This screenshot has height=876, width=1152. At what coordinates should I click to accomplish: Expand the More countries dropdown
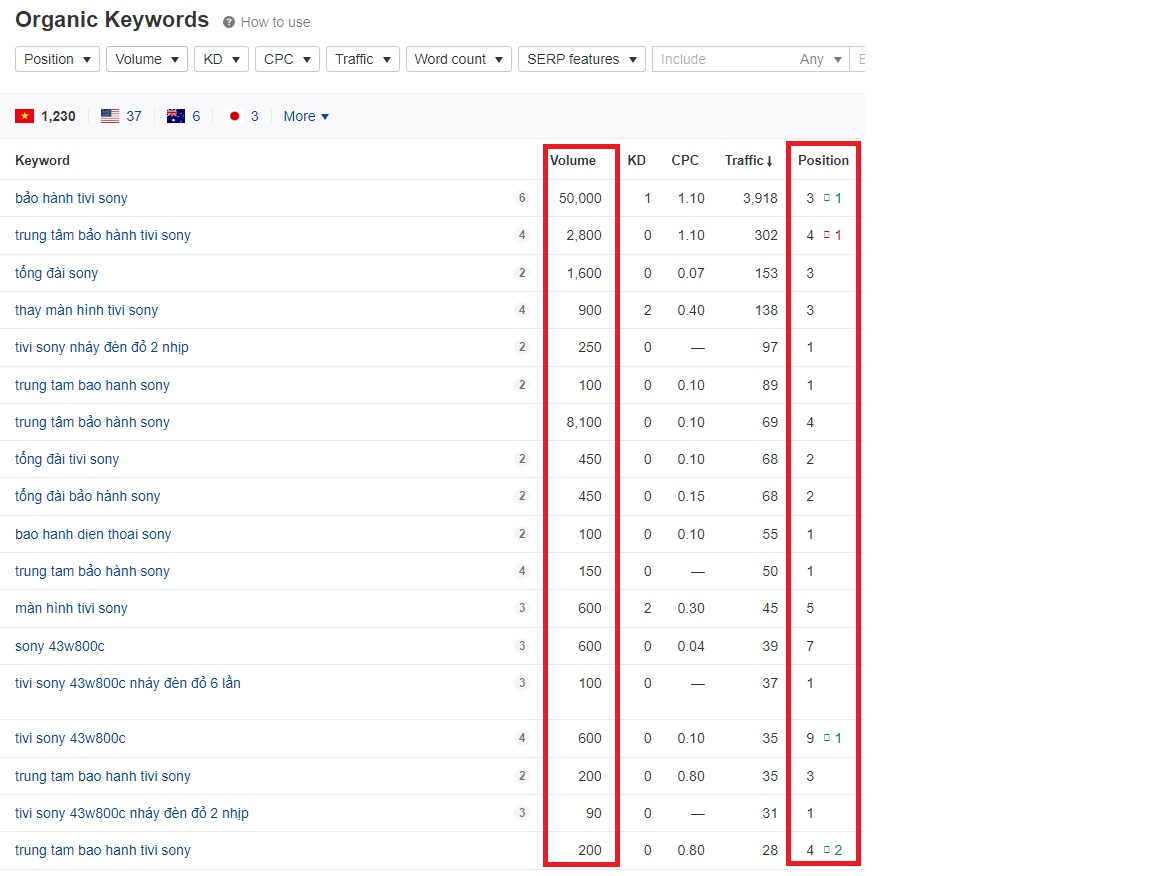coord(306,116)
